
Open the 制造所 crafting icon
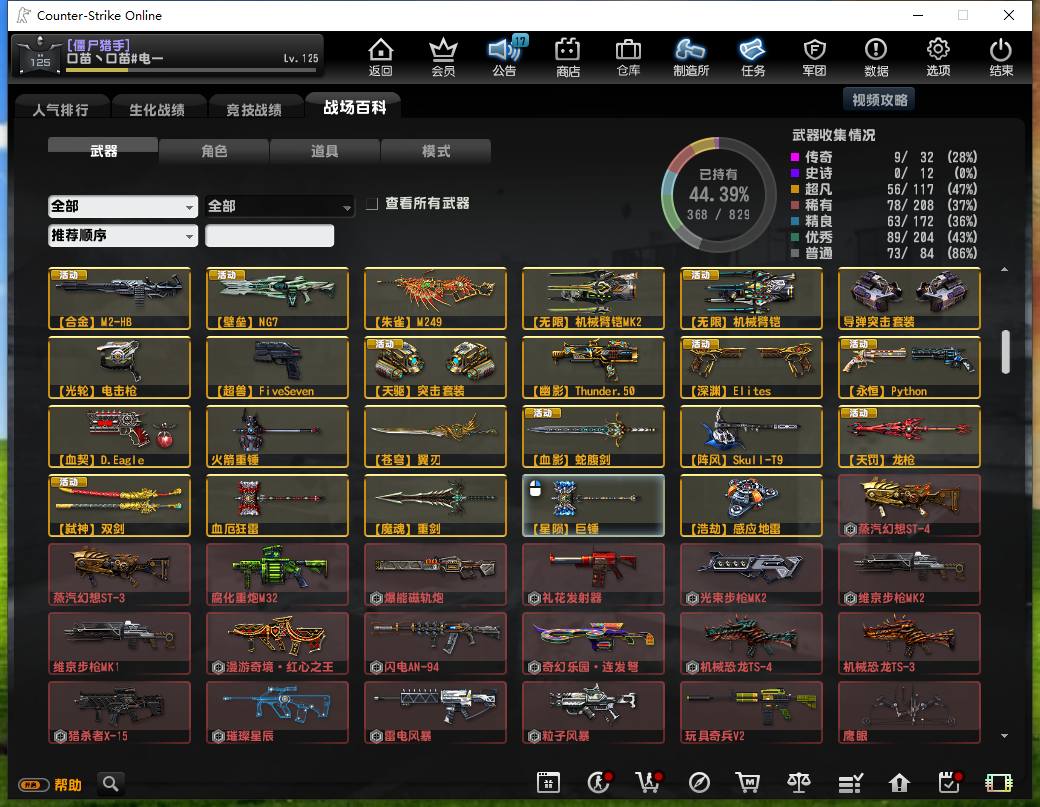click(690, 56)
